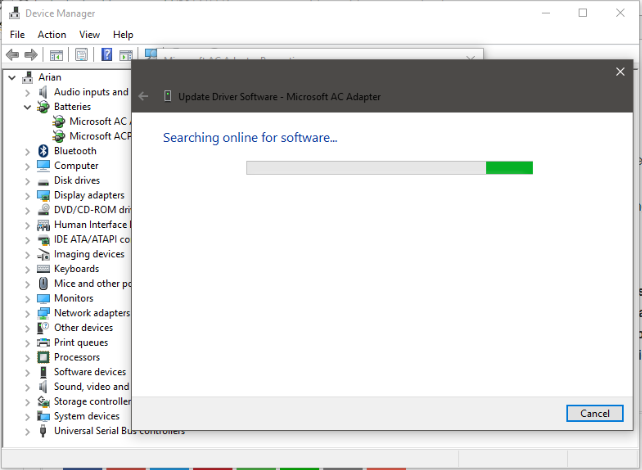The height and width of the screenshot is (470, 642).
Task: Expand the Keyboards category
Action: pyautogui.click(x=27, y=269)
